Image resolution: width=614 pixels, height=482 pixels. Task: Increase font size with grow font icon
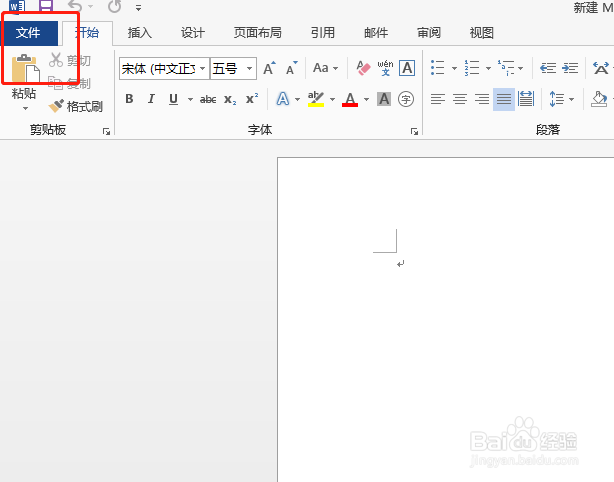pyautogui.click(x=269, y=69)
